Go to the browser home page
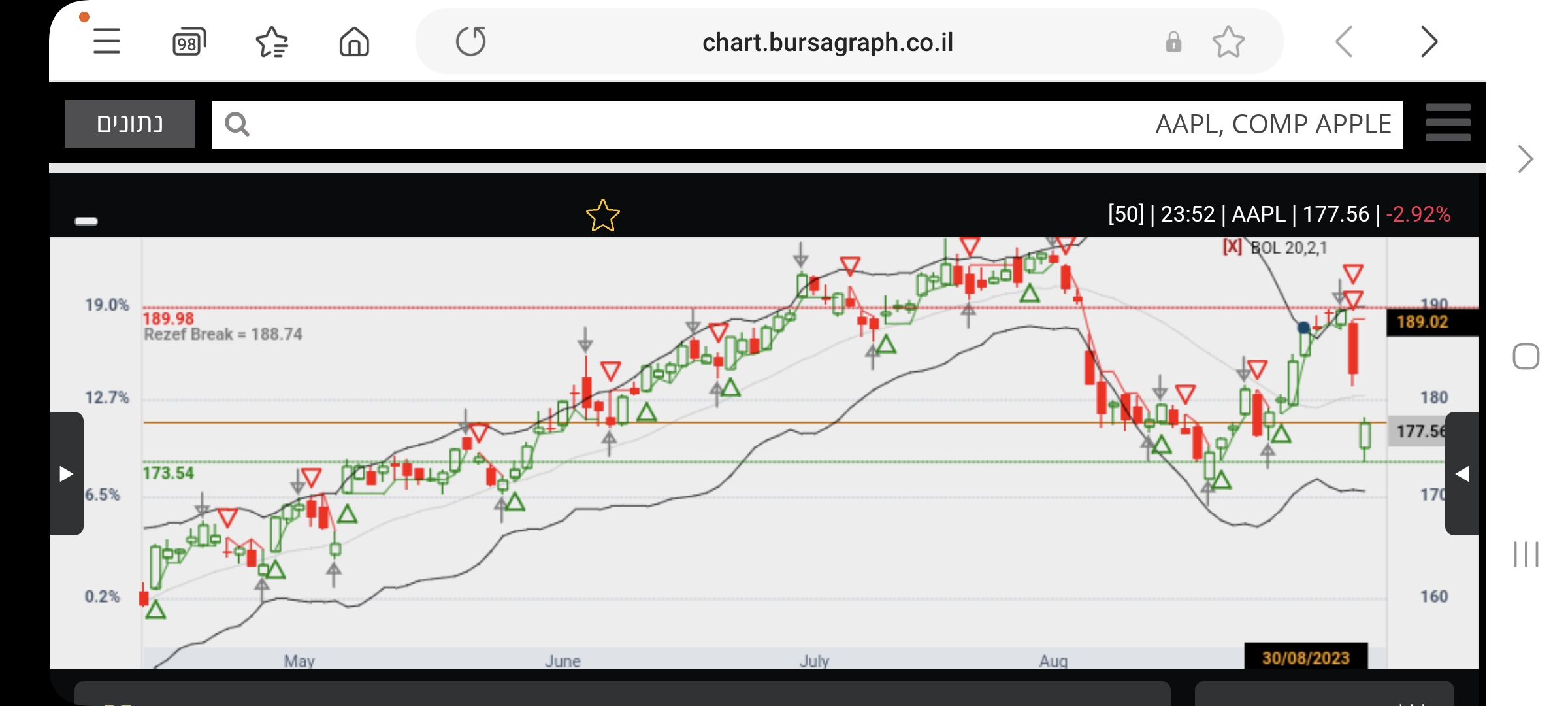 354,42
